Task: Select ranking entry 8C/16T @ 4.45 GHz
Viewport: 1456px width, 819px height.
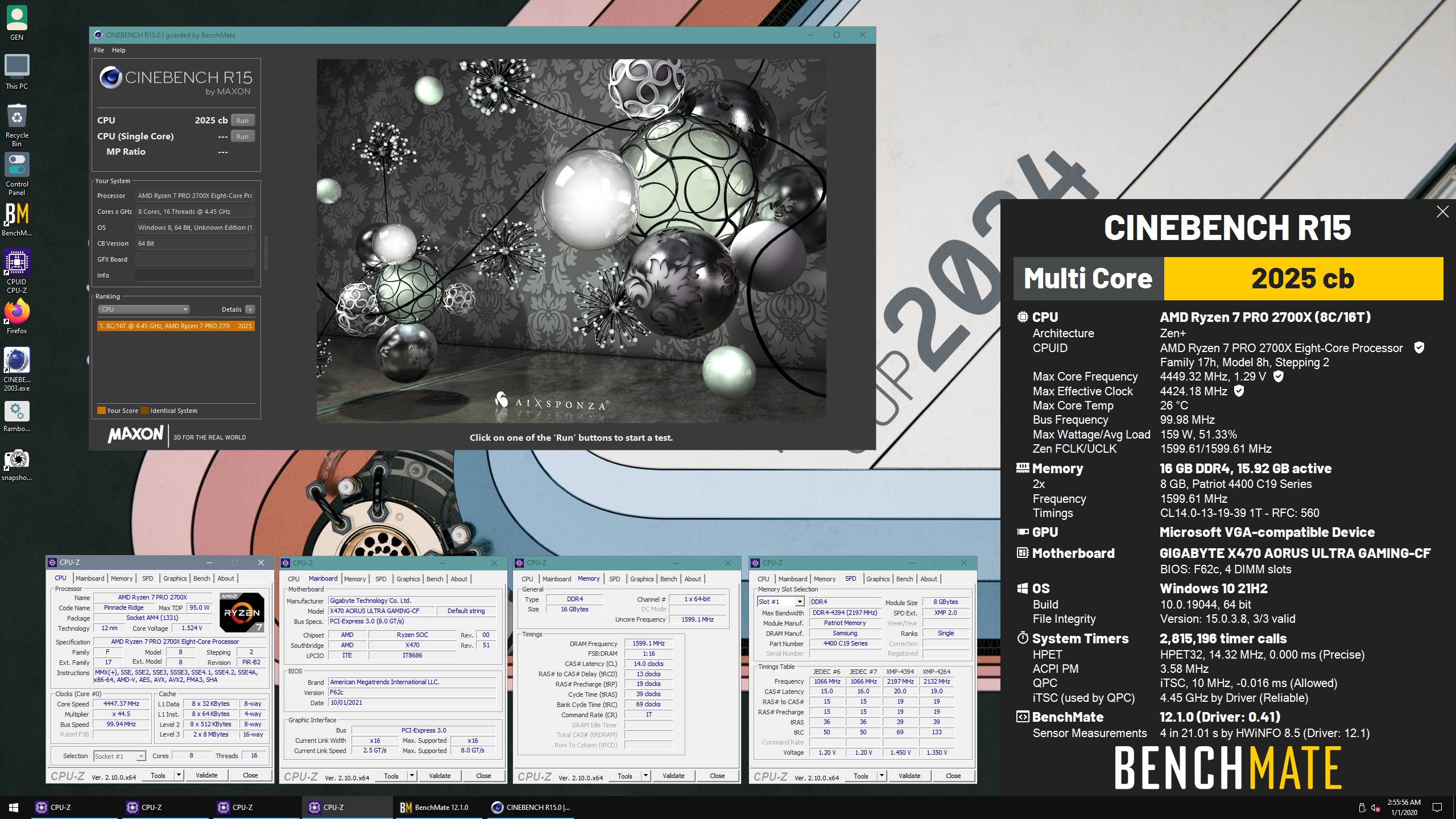Action: [x=176, y=326]
